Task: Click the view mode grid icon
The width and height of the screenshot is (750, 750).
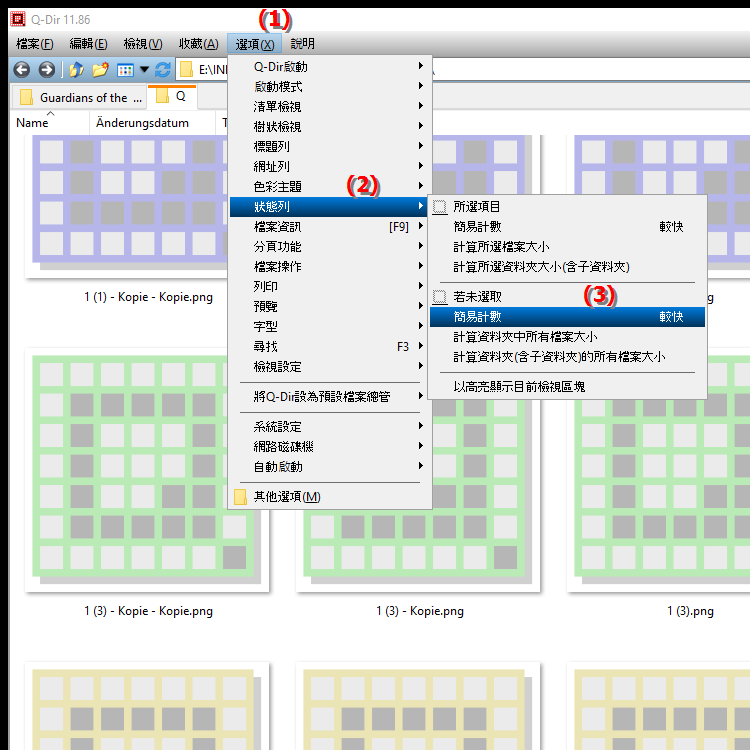Action: click(x=125, y=70)
